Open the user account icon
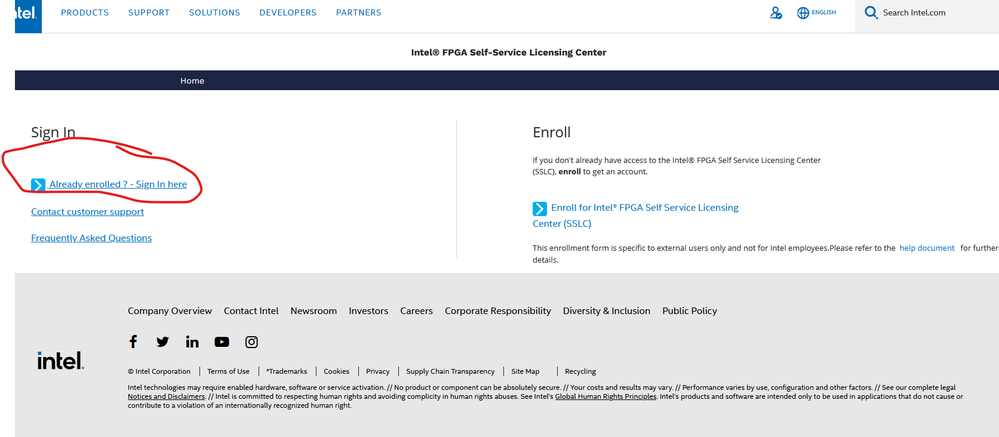This screenshot has height=437, width=999. tap(775, 13)
